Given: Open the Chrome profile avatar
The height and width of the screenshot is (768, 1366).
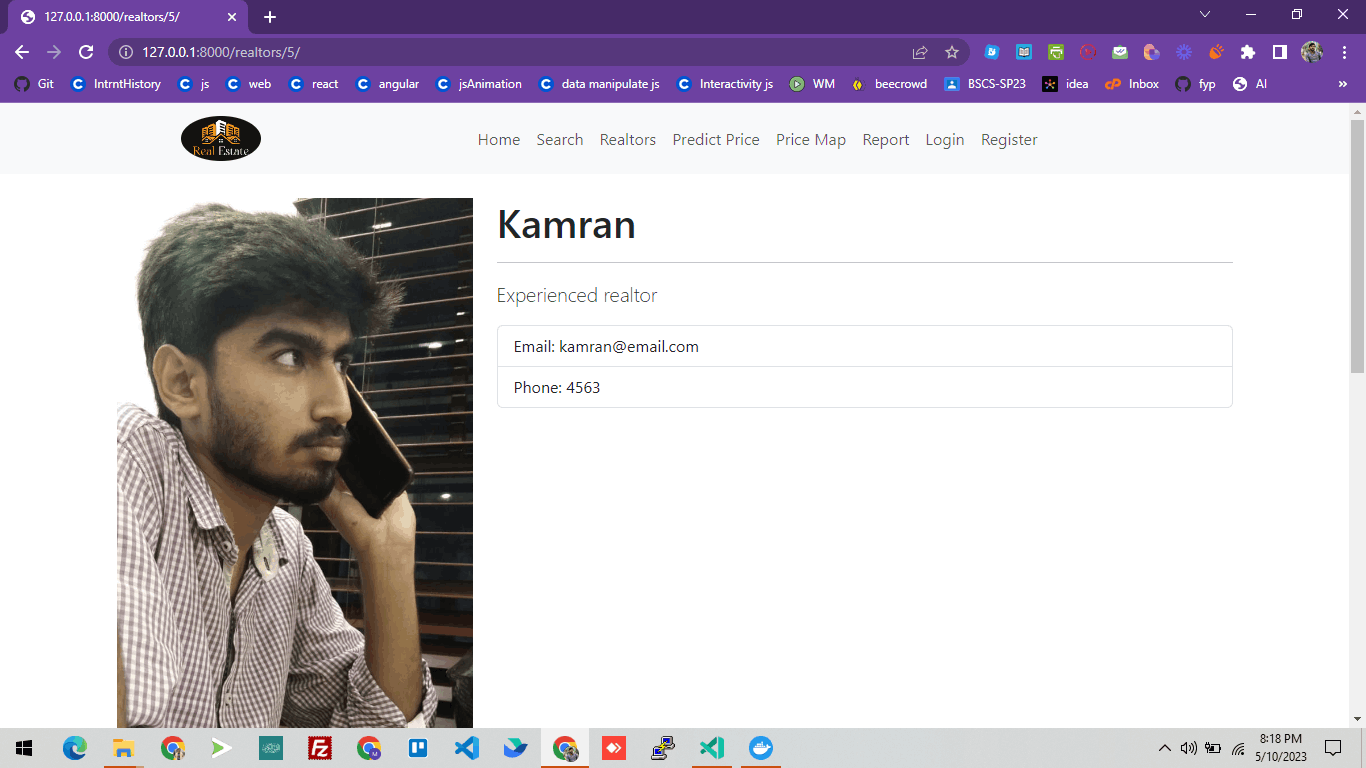Looking at the screenshot, I should (x=1312, y=52).
